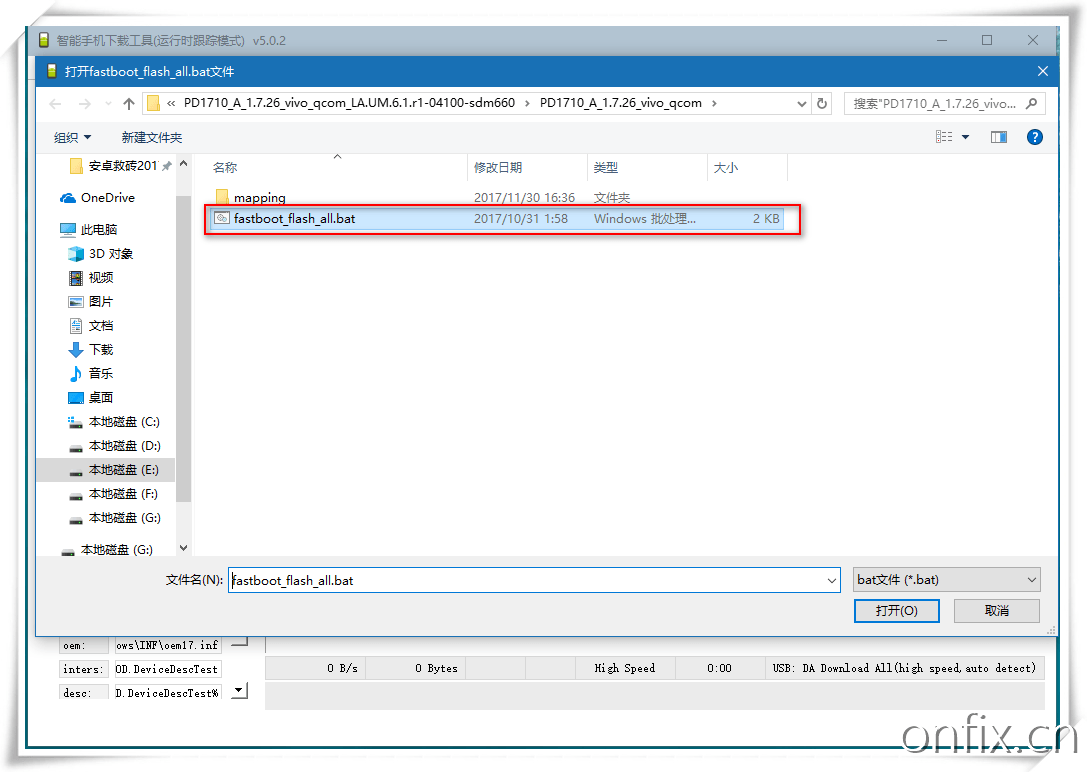Click the 打开(O) button
Viewport: 1087px width, 772px height.
click(x=895, y=611)
